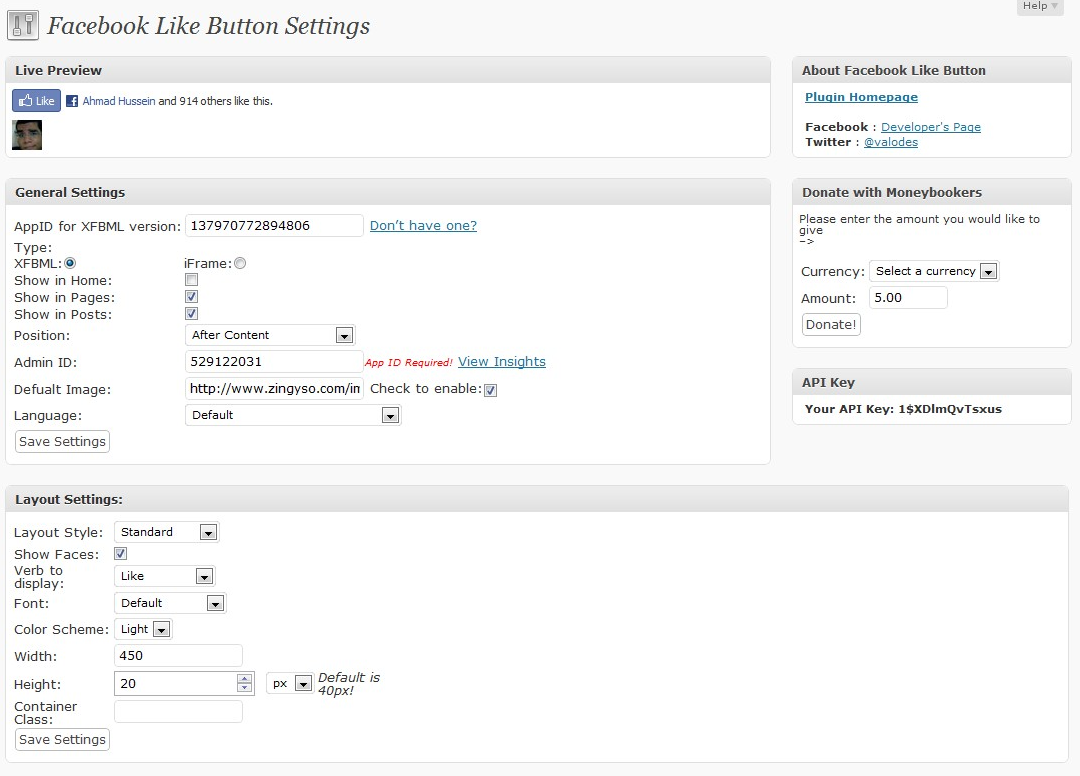Image resolution: width=1080 pixels, height=776 pixels.
Task: Select the iFrame type radio button
Action: [x=240, y=263]
